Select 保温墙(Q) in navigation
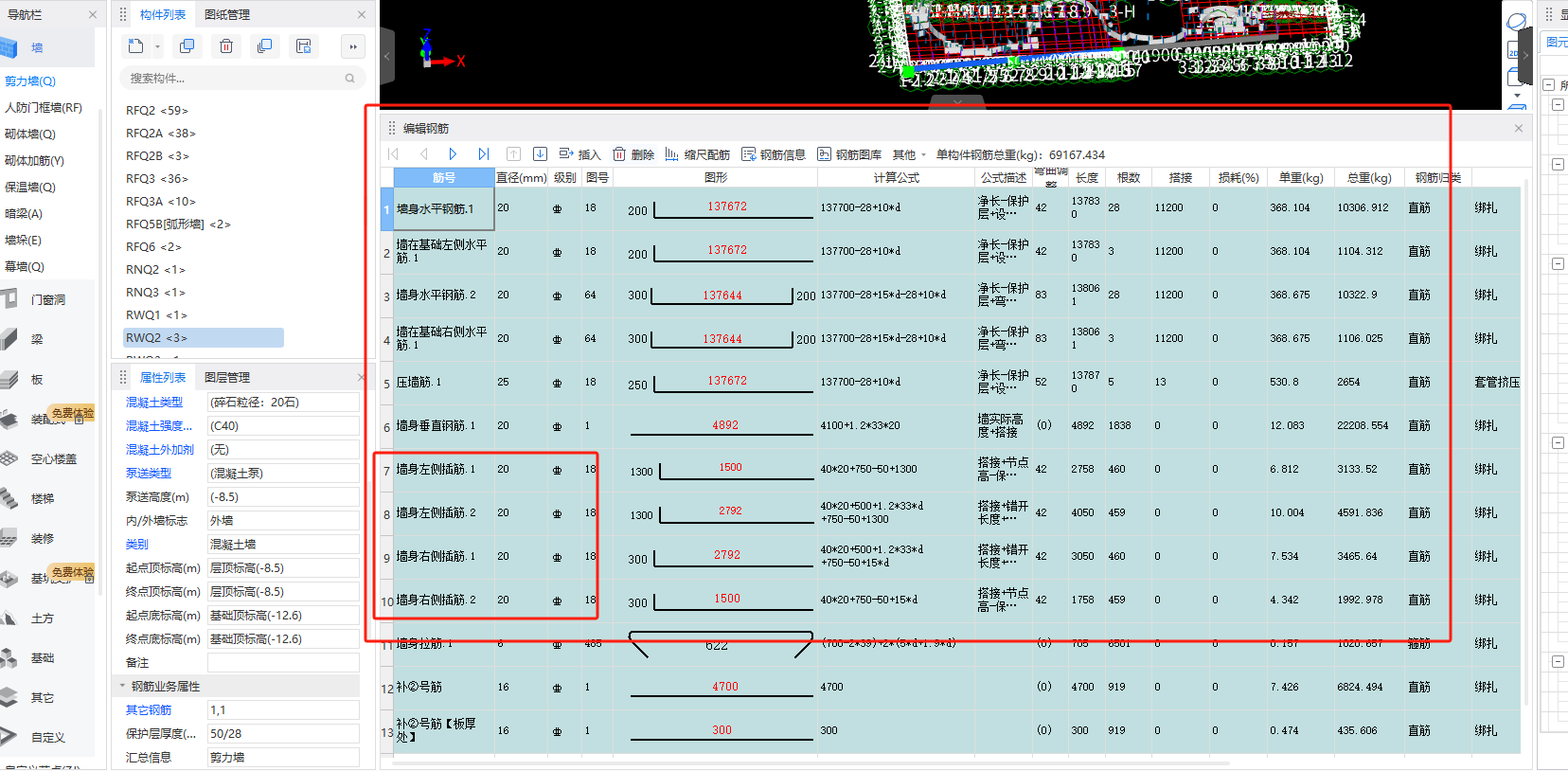 (x=30, y=188)
